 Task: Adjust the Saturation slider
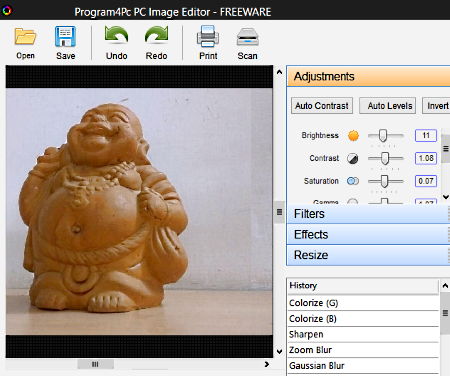click(x=384, y=181)
